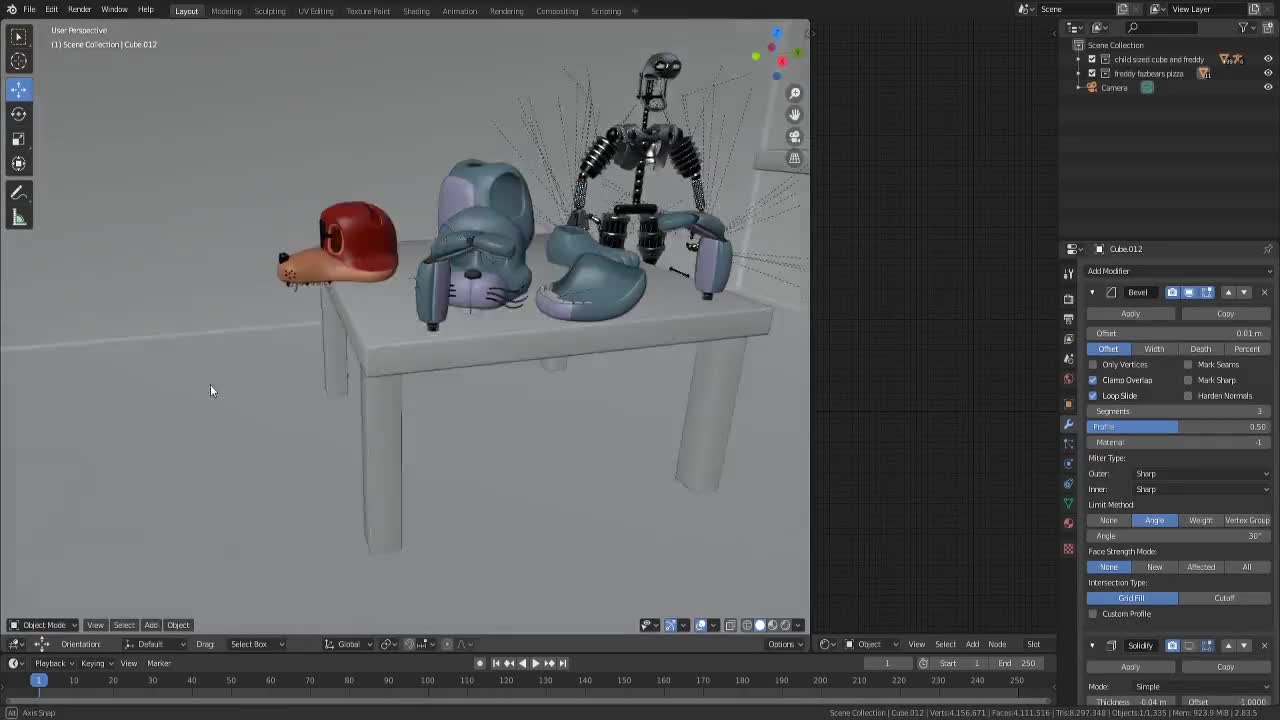Image resolution: width=1280 pixels, height=720 pixels.
Task: Toggle camera view icon in viewport
Action: click(795, 136)
